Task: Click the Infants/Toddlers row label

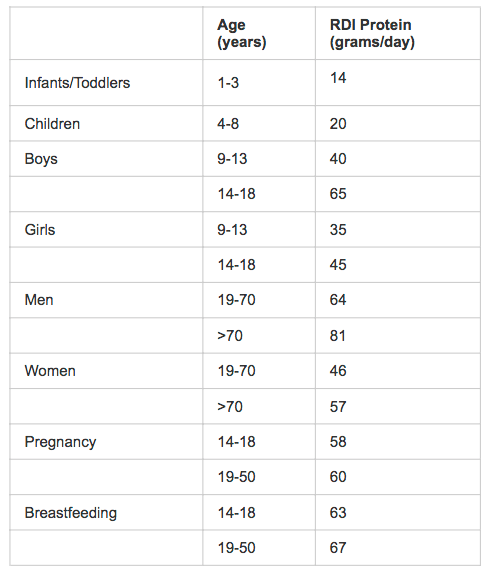Action: (77, 83)
